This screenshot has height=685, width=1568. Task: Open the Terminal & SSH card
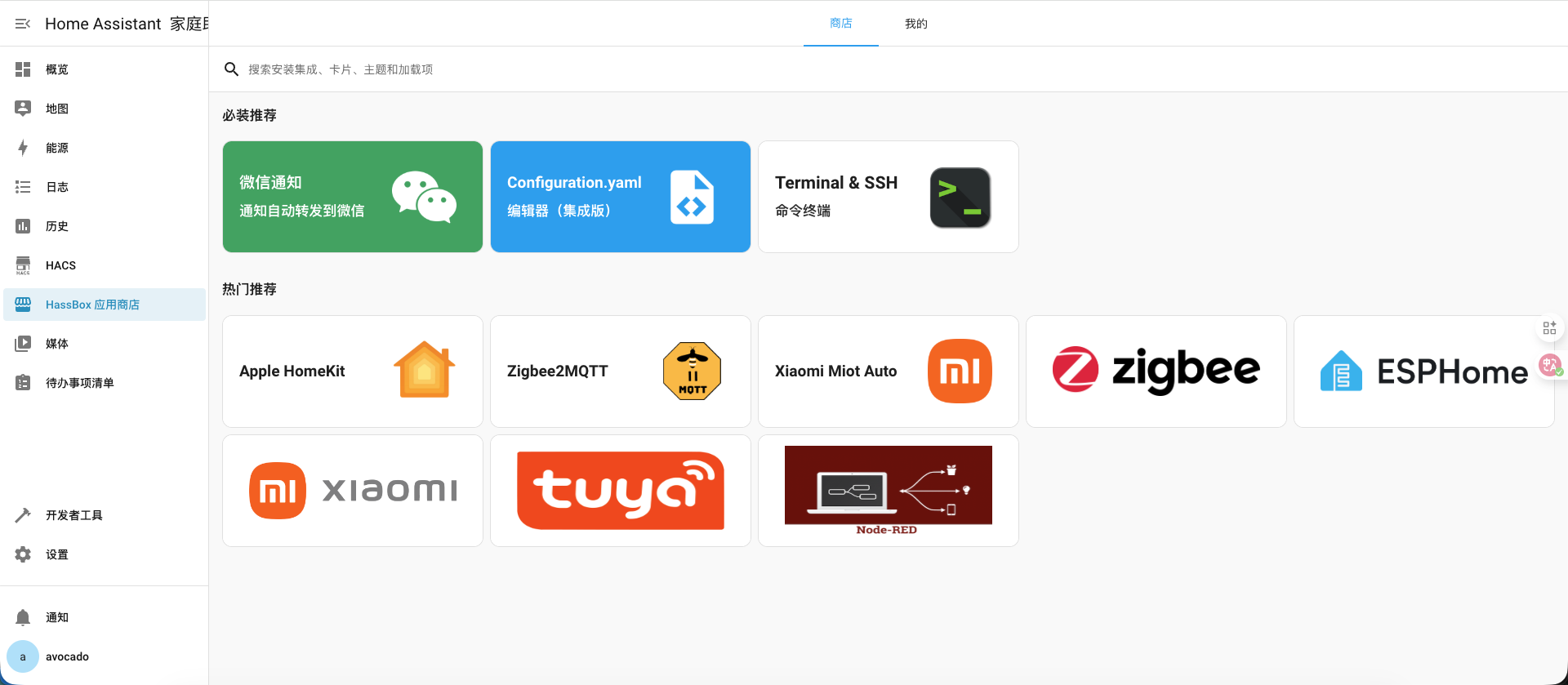click(x=889, y=197)
